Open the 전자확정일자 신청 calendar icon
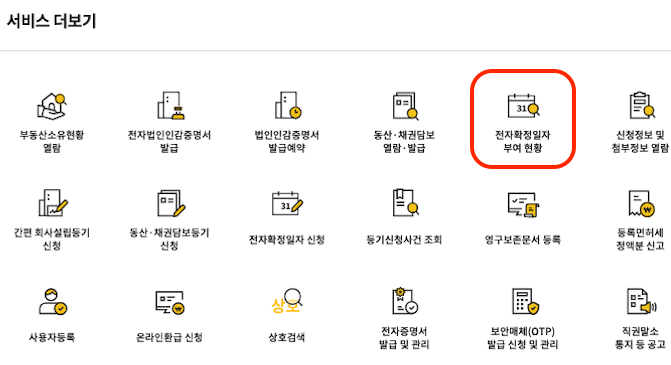The height and width of the screenshot is (365, 671). (287, 204)
